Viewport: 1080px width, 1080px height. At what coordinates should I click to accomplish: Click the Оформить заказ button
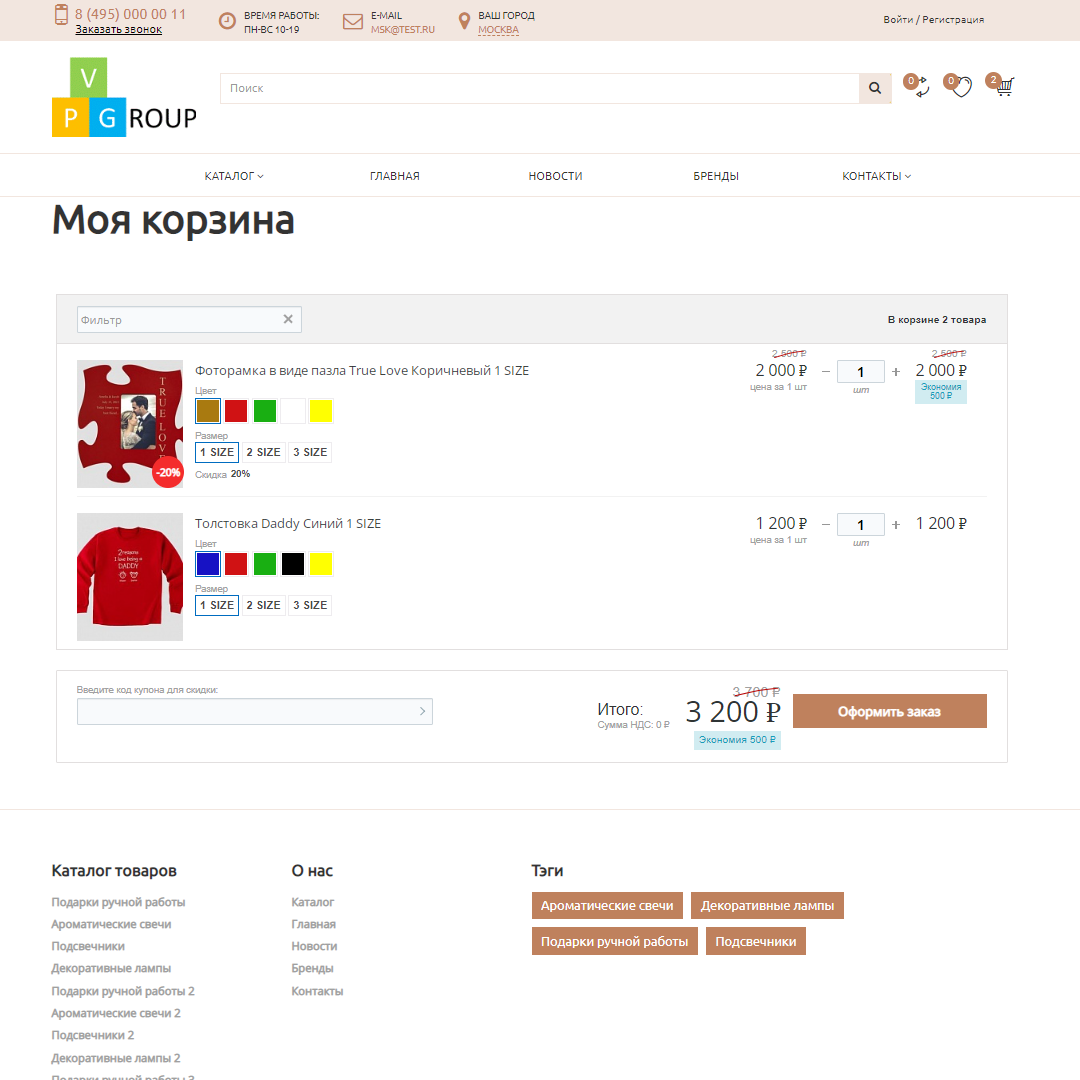click(889, 711)
